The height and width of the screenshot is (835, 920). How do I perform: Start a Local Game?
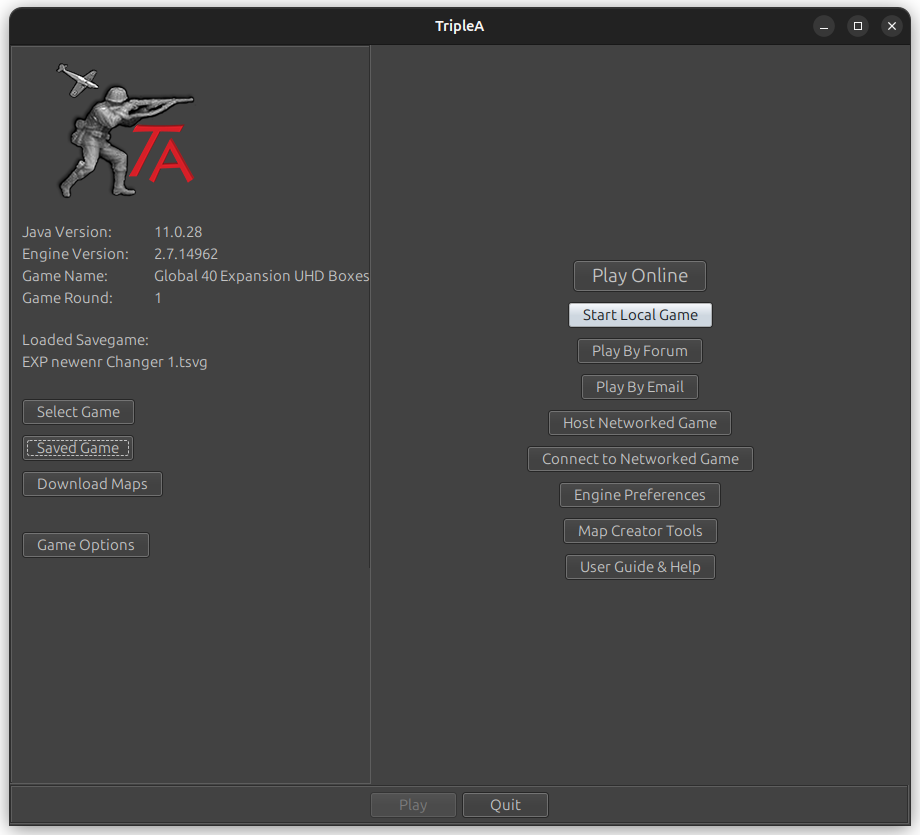click(640, 315)
